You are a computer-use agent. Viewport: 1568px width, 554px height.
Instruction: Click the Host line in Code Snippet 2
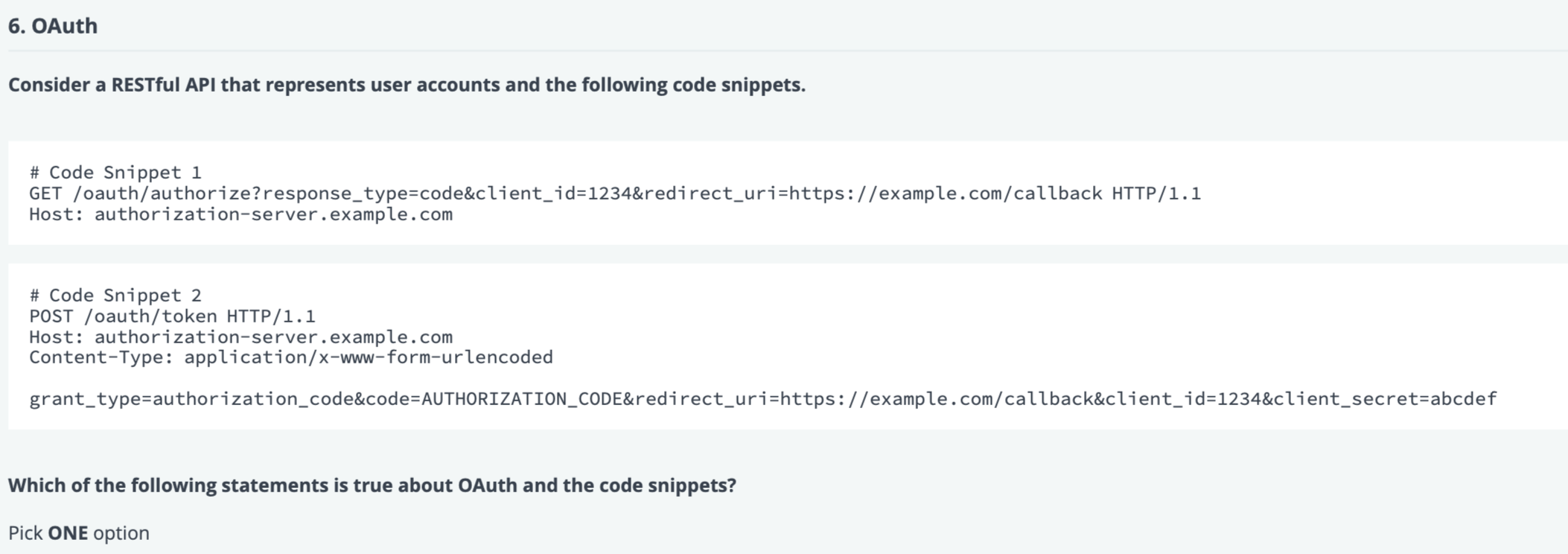pos(240,337)
